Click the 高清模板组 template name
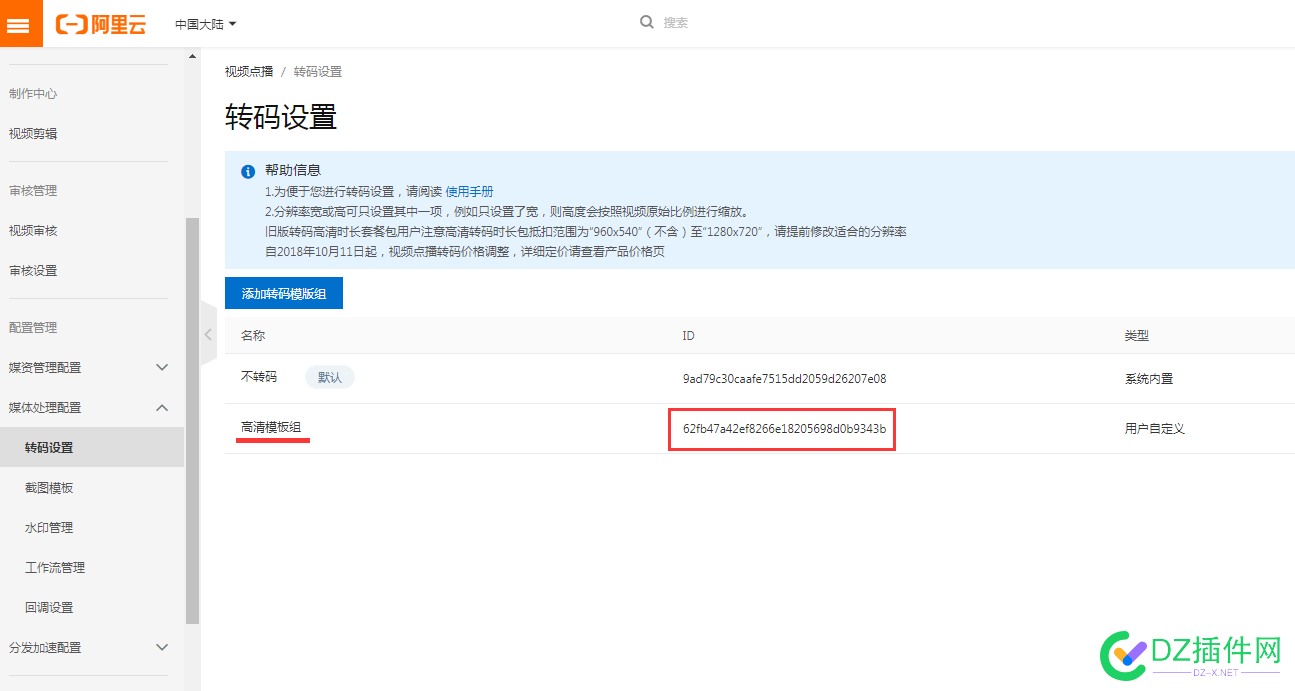This screenshot has width=1295, height=691. (271, 427)
